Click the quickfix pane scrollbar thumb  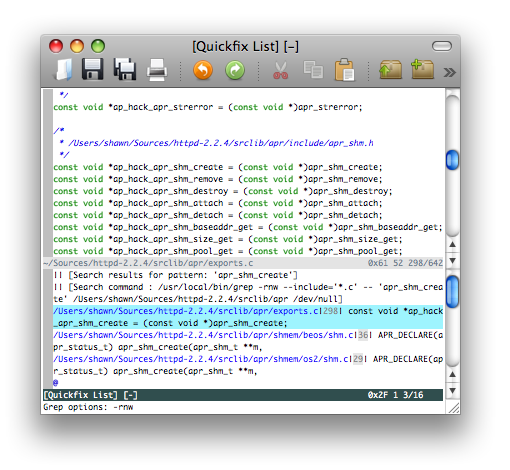(x=452, y=292)
